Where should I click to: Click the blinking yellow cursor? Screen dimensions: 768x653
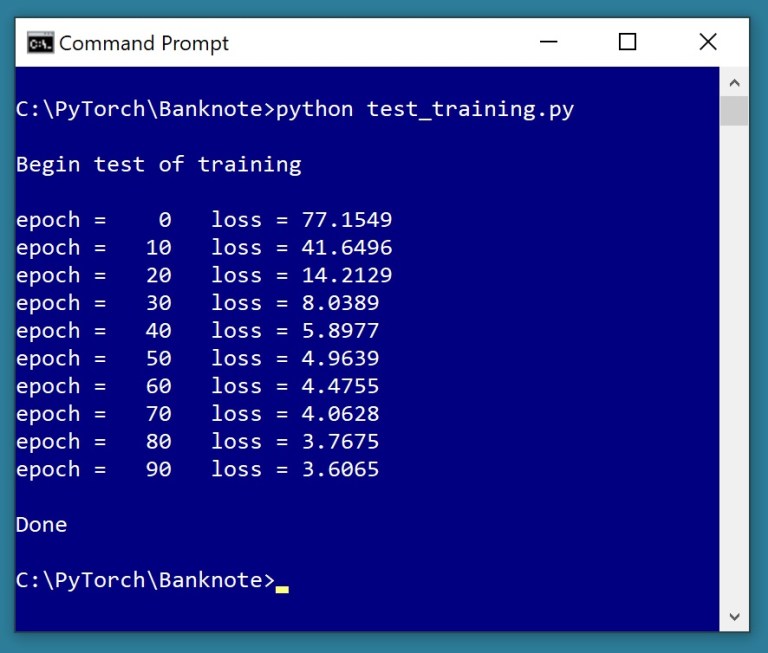[282, 590]
